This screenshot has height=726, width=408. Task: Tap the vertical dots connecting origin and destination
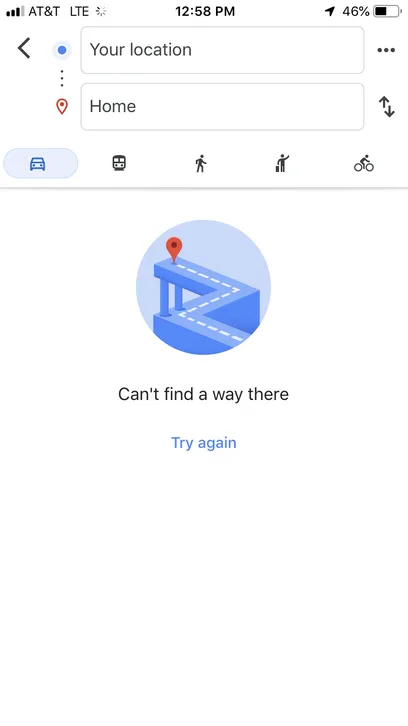pyautogui.click(x=62, y=78)
